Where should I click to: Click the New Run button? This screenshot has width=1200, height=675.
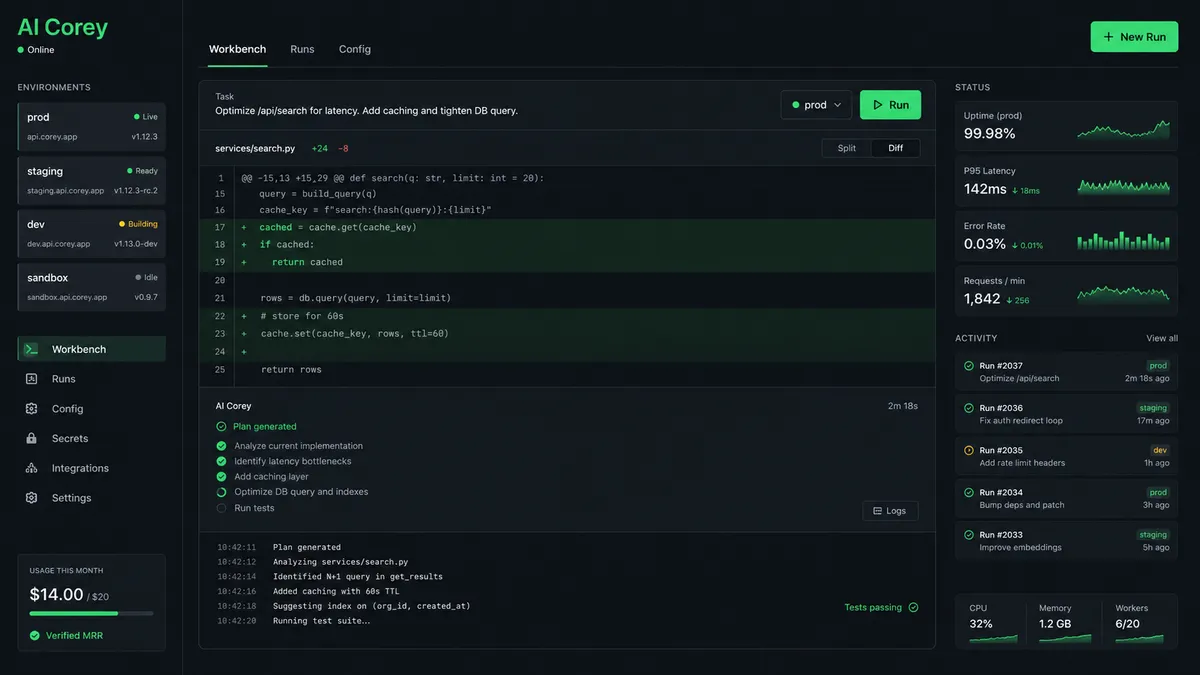(x=1134, y=37)
